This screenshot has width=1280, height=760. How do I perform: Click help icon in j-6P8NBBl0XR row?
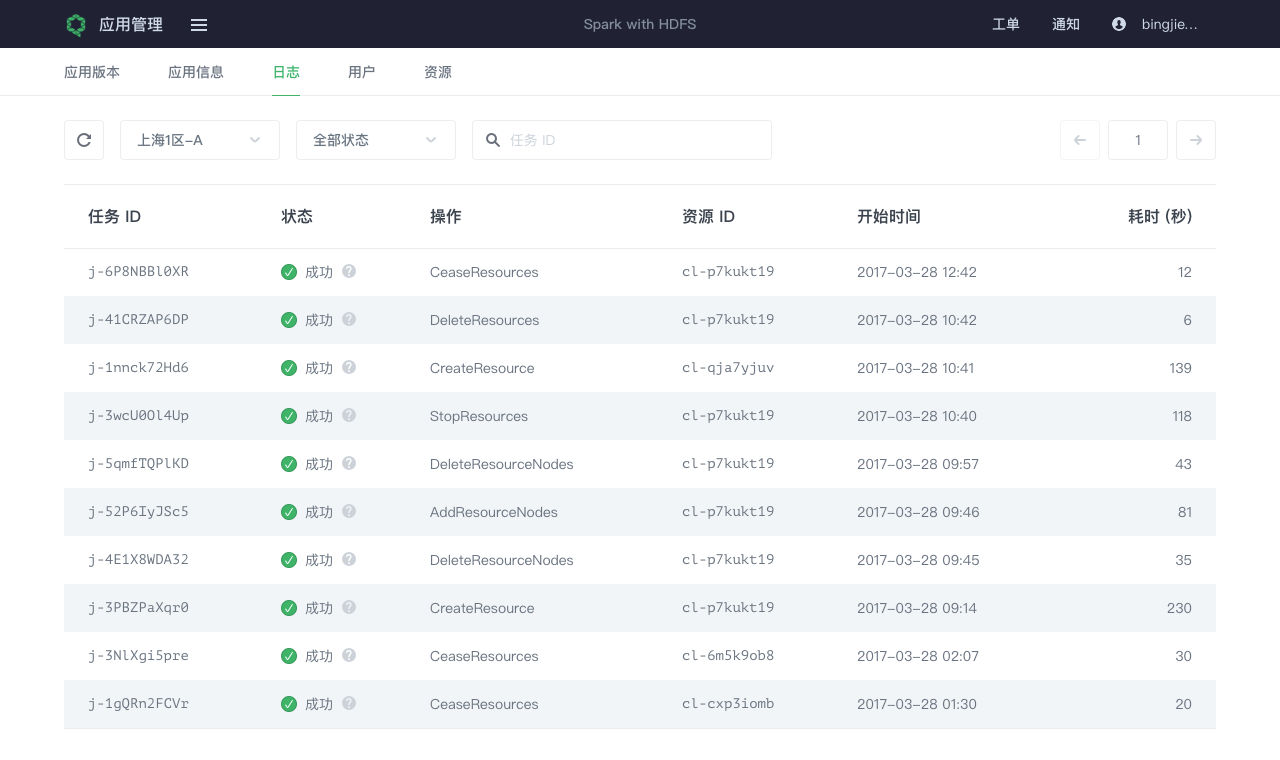tap(349, 271)
